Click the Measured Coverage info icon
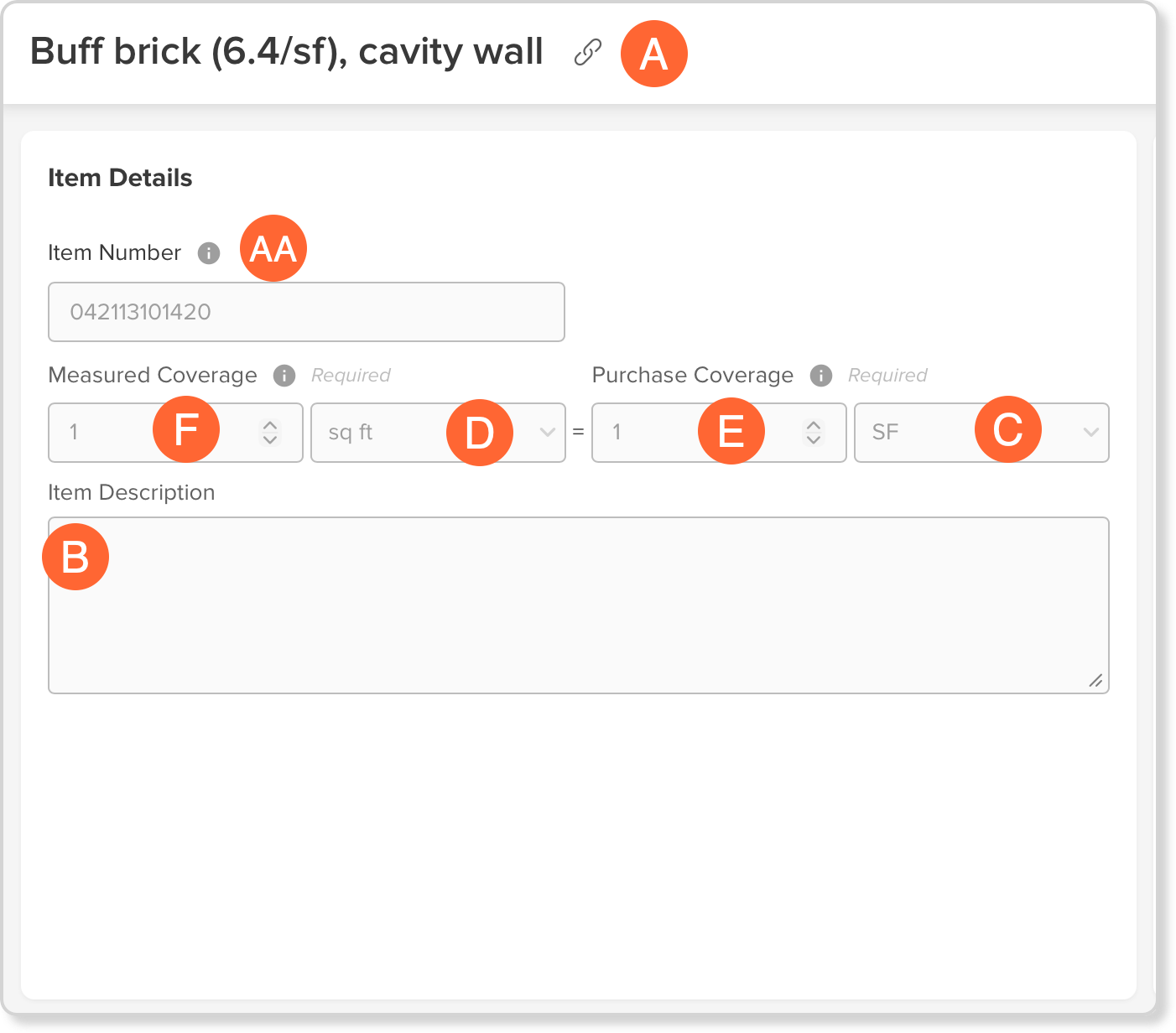 284,375
